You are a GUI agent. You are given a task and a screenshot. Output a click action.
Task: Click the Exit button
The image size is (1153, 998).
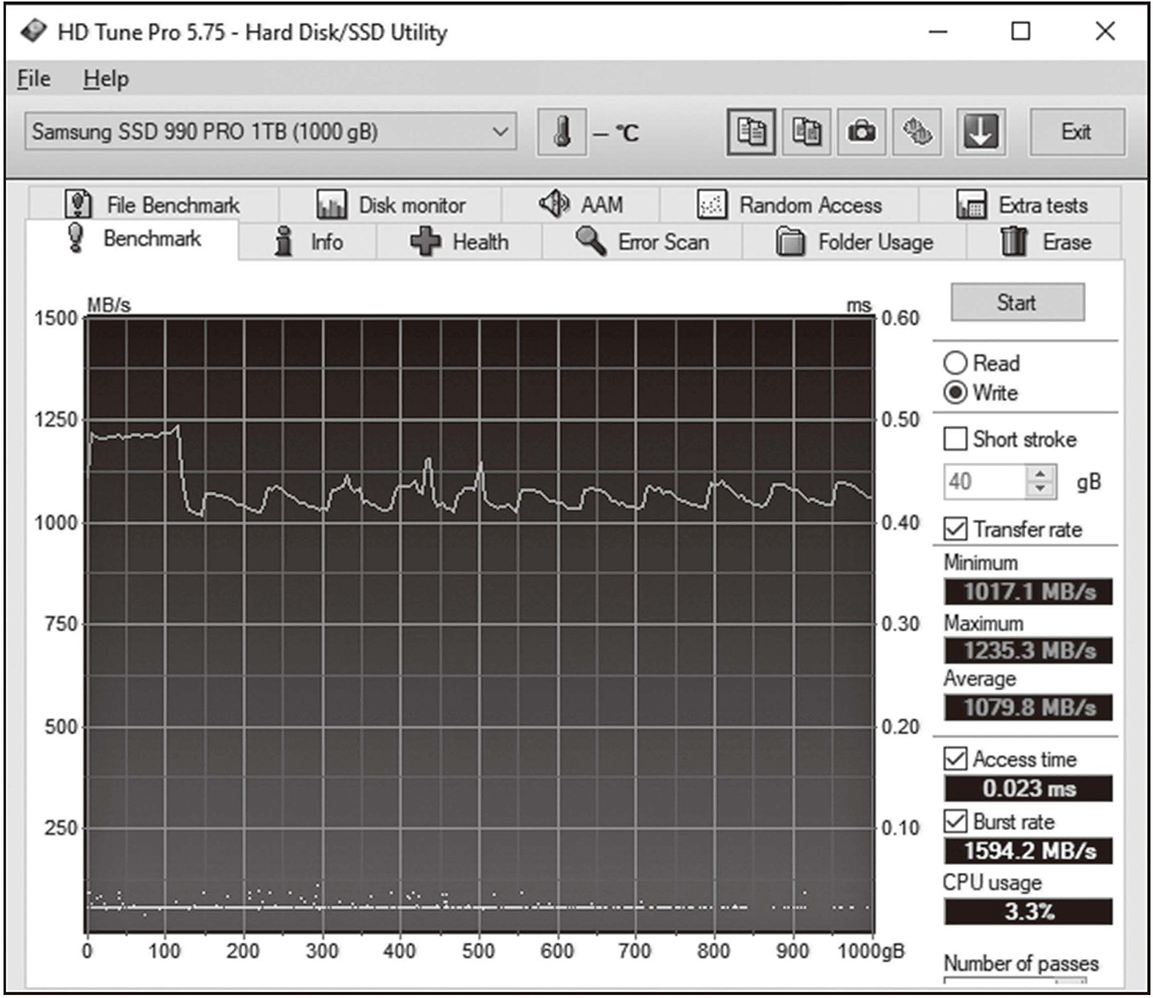(x=1076, y=132)
